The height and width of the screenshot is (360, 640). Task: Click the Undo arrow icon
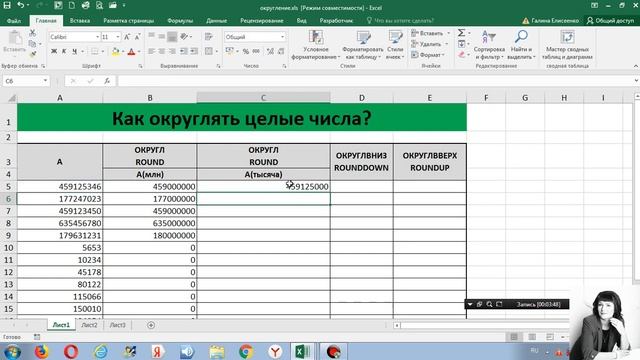[x=20, y=6]
